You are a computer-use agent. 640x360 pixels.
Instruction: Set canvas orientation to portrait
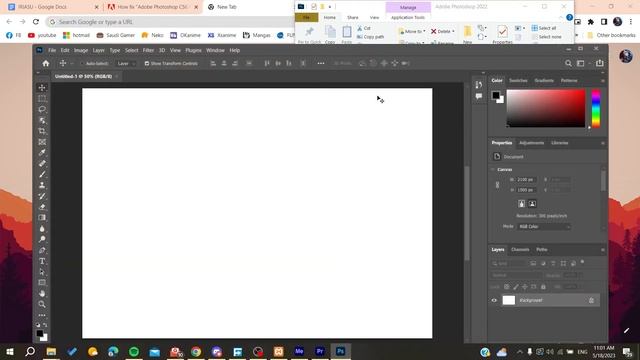522,204
